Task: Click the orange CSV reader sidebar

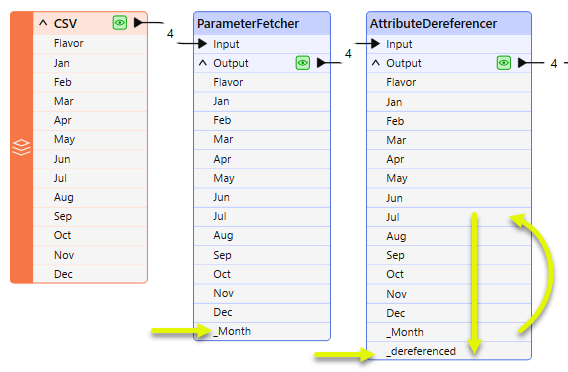Action: (22, 147)
